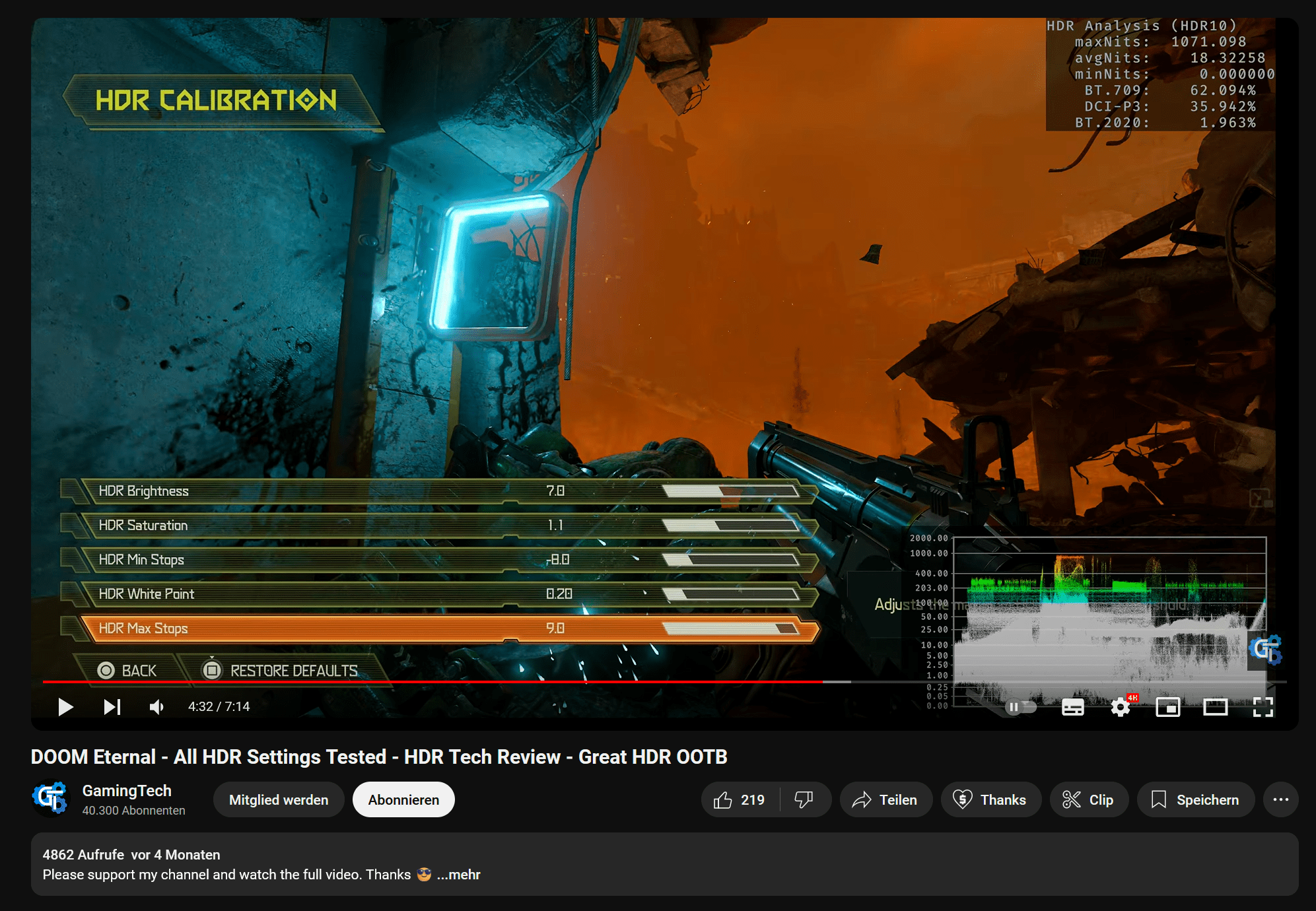The image size is (1316, 911).
Task: Mute the video volume
Action: pos(157,707)
